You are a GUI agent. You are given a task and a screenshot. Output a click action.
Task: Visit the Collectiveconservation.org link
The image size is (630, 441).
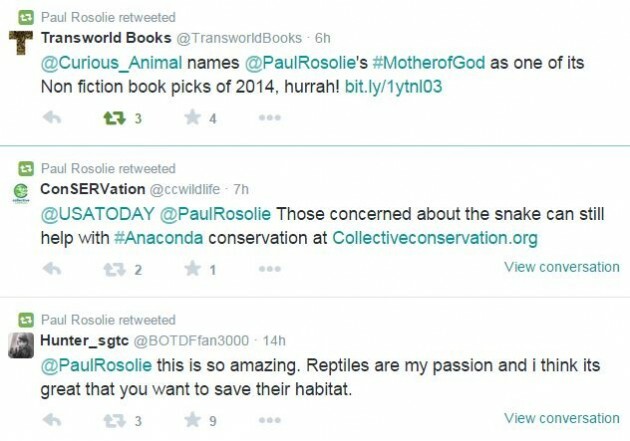[x=434, y=238]
